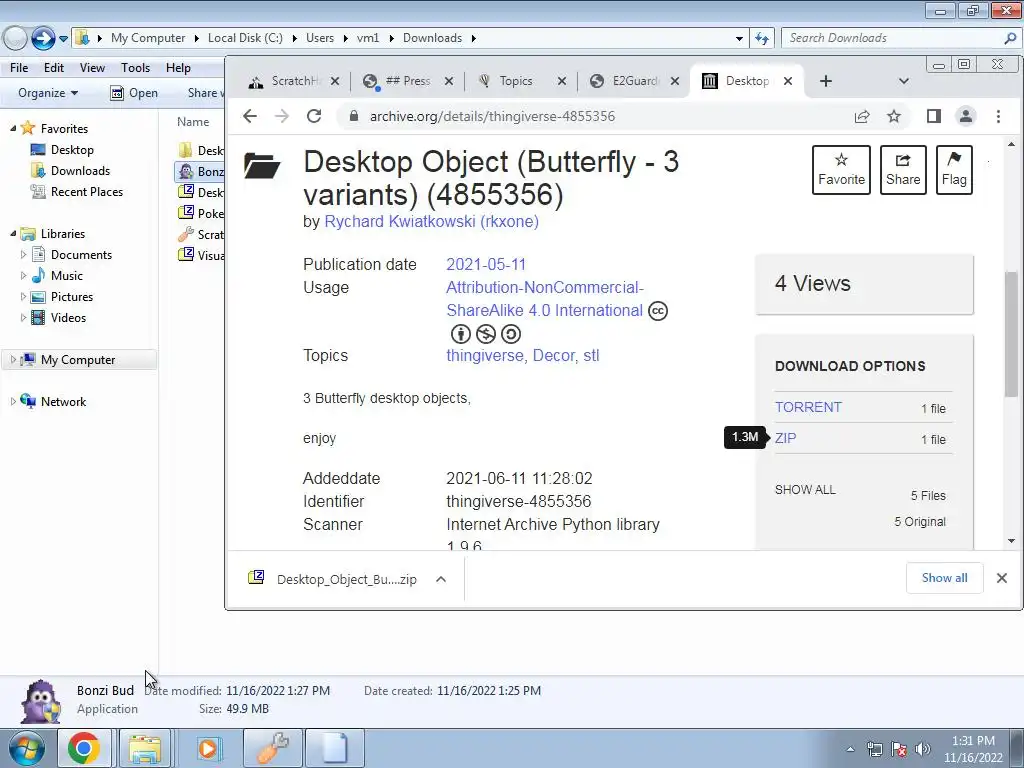The width and height of the screenshot is (1024, 768).
Task: Open Chrome three-dot menu
Action: [998, 116]
